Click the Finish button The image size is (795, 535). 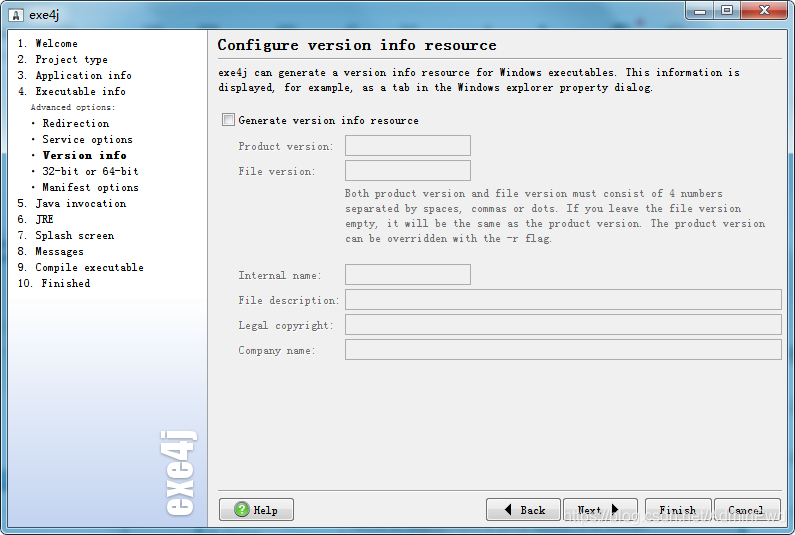tap(678, 509)
